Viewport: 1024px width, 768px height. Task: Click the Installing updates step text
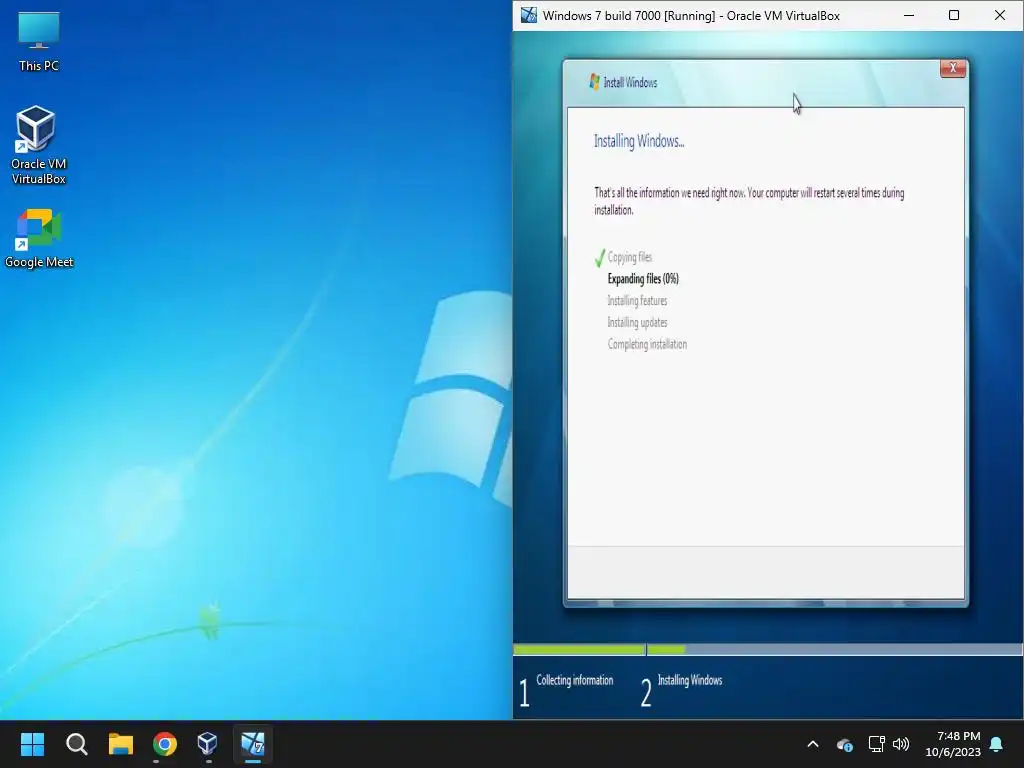coord(637,322)
